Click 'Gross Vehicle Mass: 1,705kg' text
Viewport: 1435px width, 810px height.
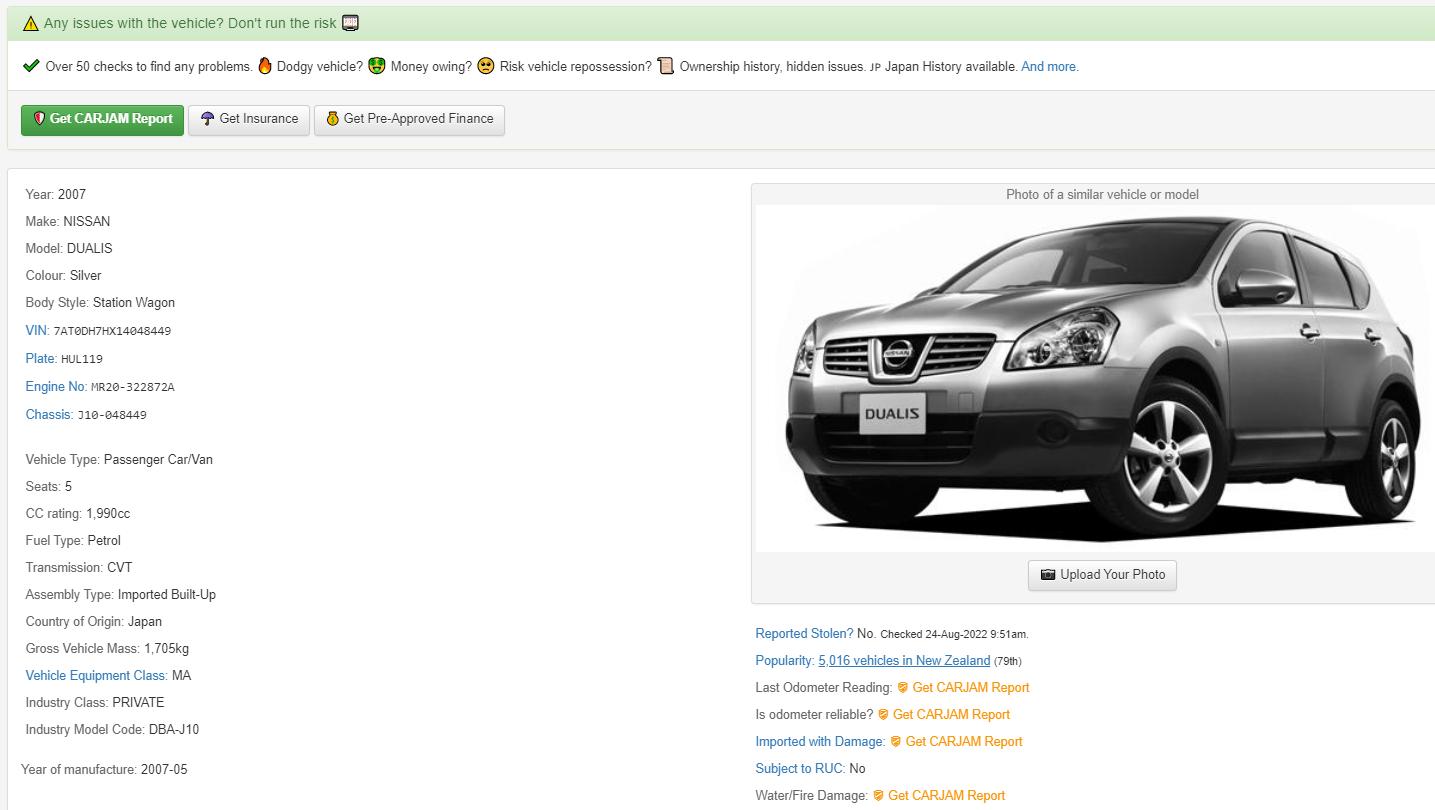click(107, 649)
